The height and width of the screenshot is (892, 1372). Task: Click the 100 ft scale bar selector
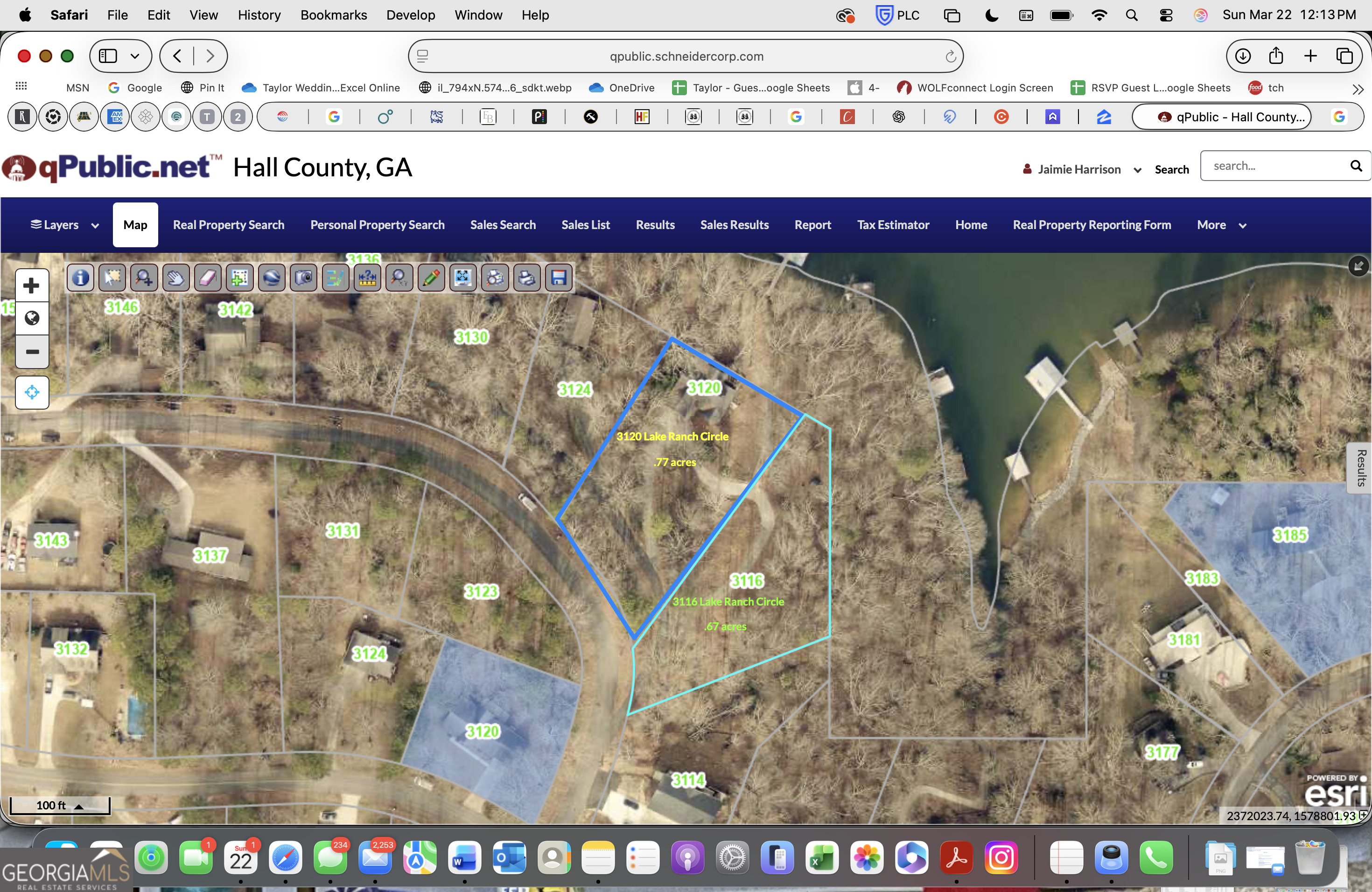click(60, 805)
